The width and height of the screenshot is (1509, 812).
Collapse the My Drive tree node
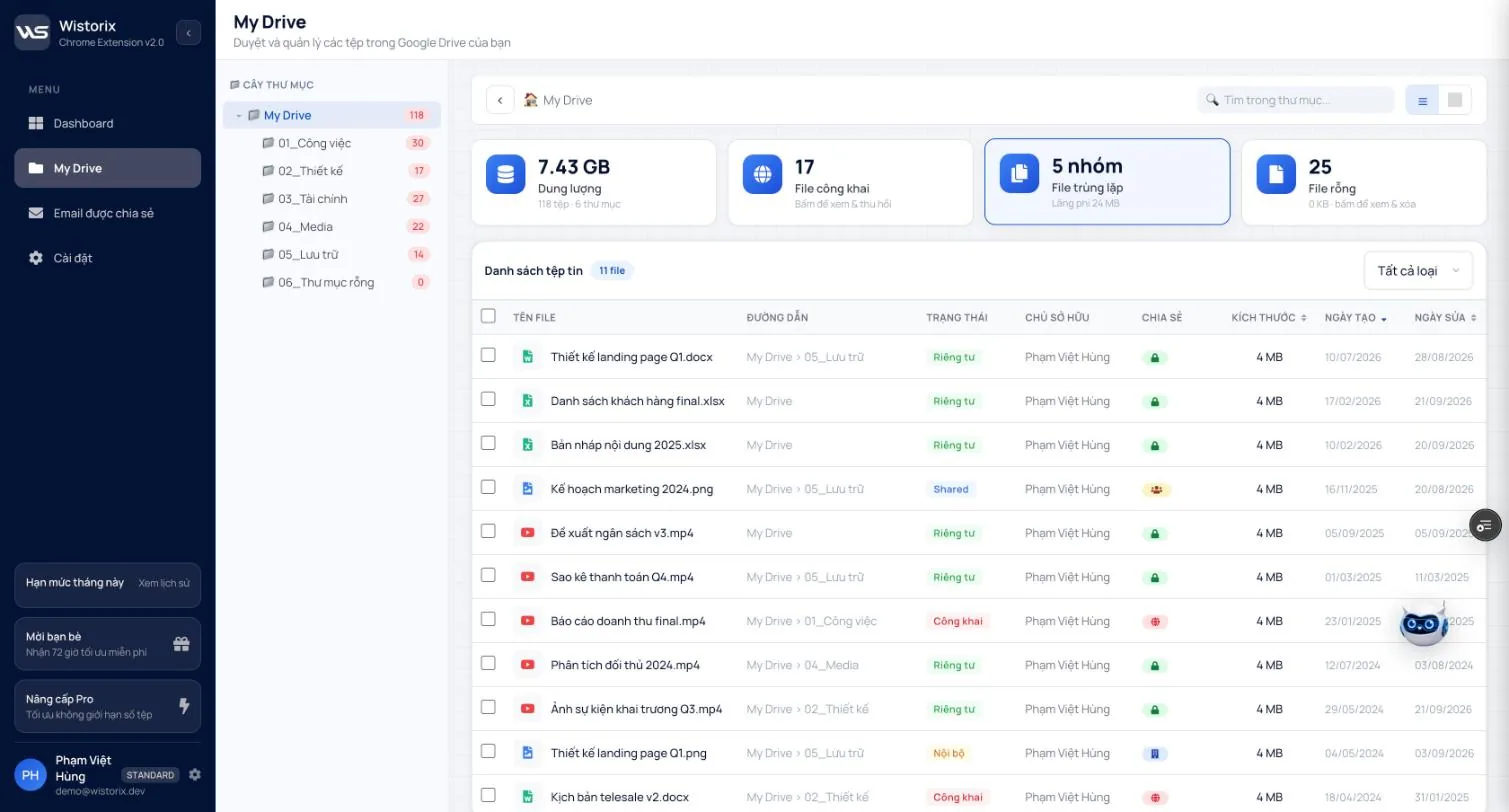coord(239,116)
